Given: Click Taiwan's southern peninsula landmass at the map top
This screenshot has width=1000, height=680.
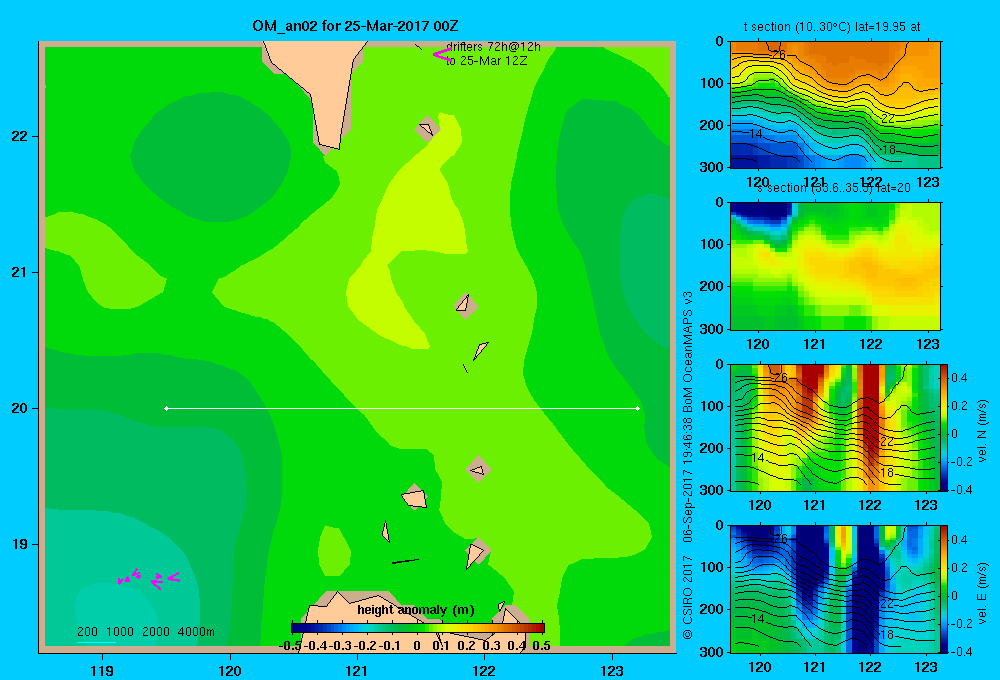Looking at the screenshot, I should tap(325, 89).
